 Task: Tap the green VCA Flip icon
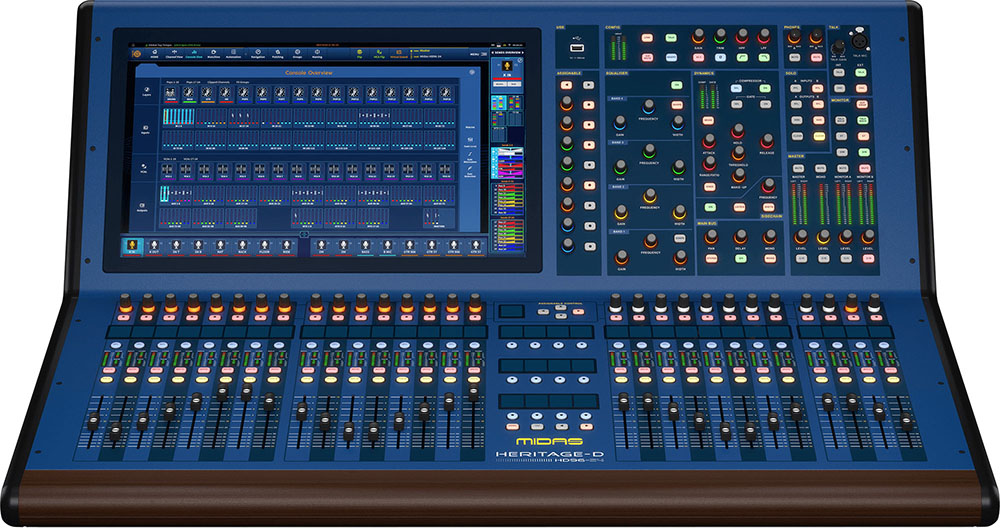[379, 53]
